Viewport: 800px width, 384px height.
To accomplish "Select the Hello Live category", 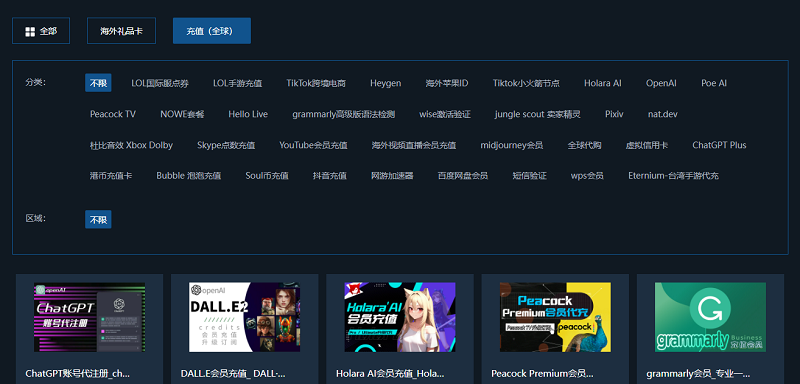I will click(248, 114).
